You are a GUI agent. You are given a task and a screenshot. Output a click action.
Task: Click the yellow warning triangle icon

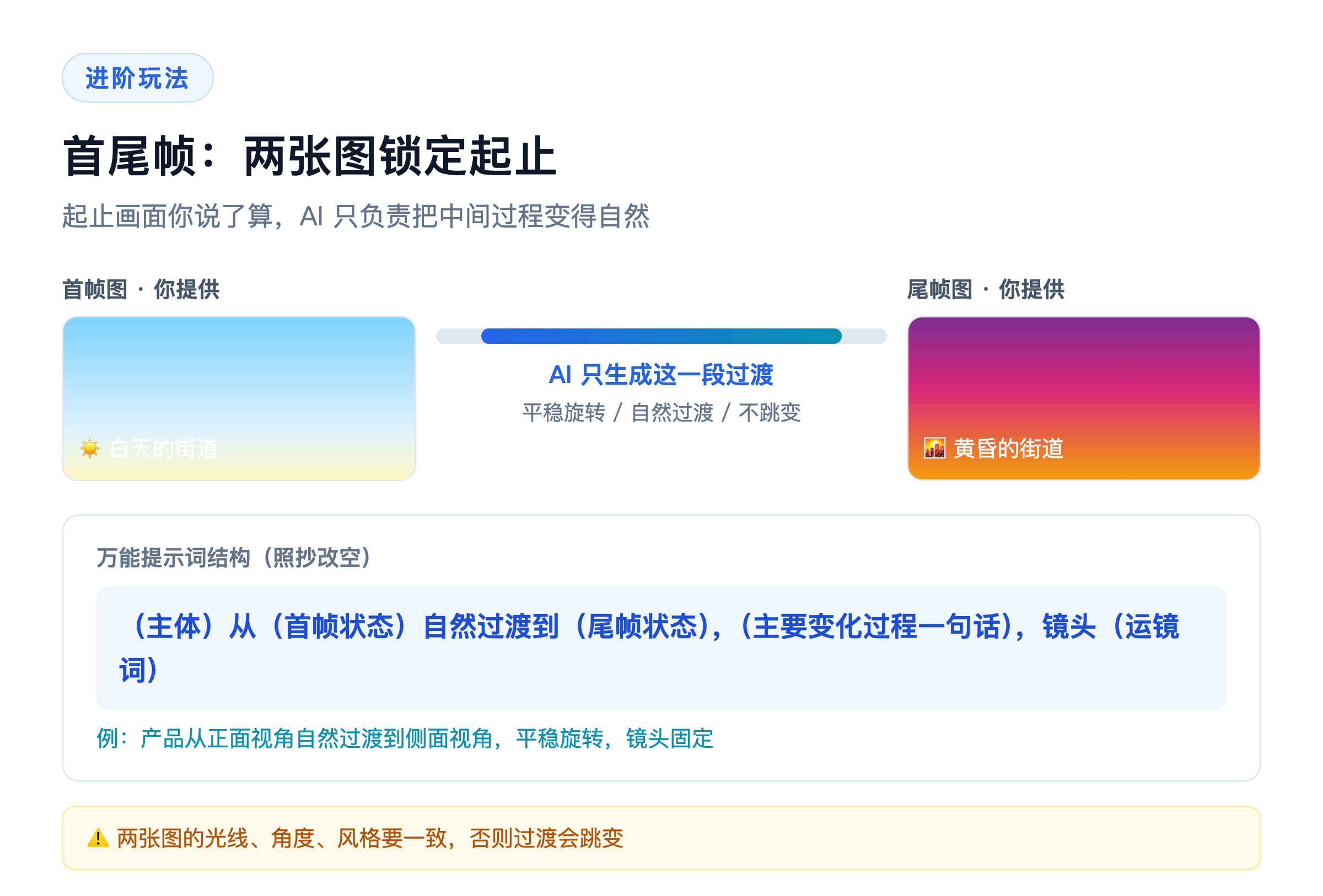pyautogui.click(x=98, y=838)
